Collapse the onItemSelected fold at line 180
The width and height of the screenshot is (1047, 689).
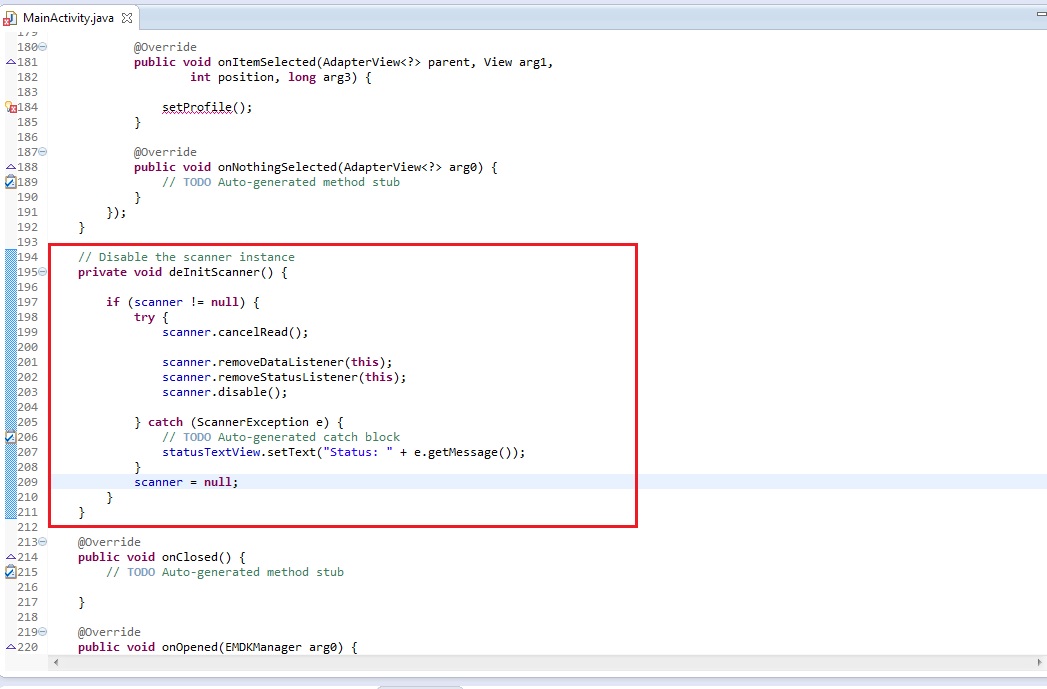(42, 47)
